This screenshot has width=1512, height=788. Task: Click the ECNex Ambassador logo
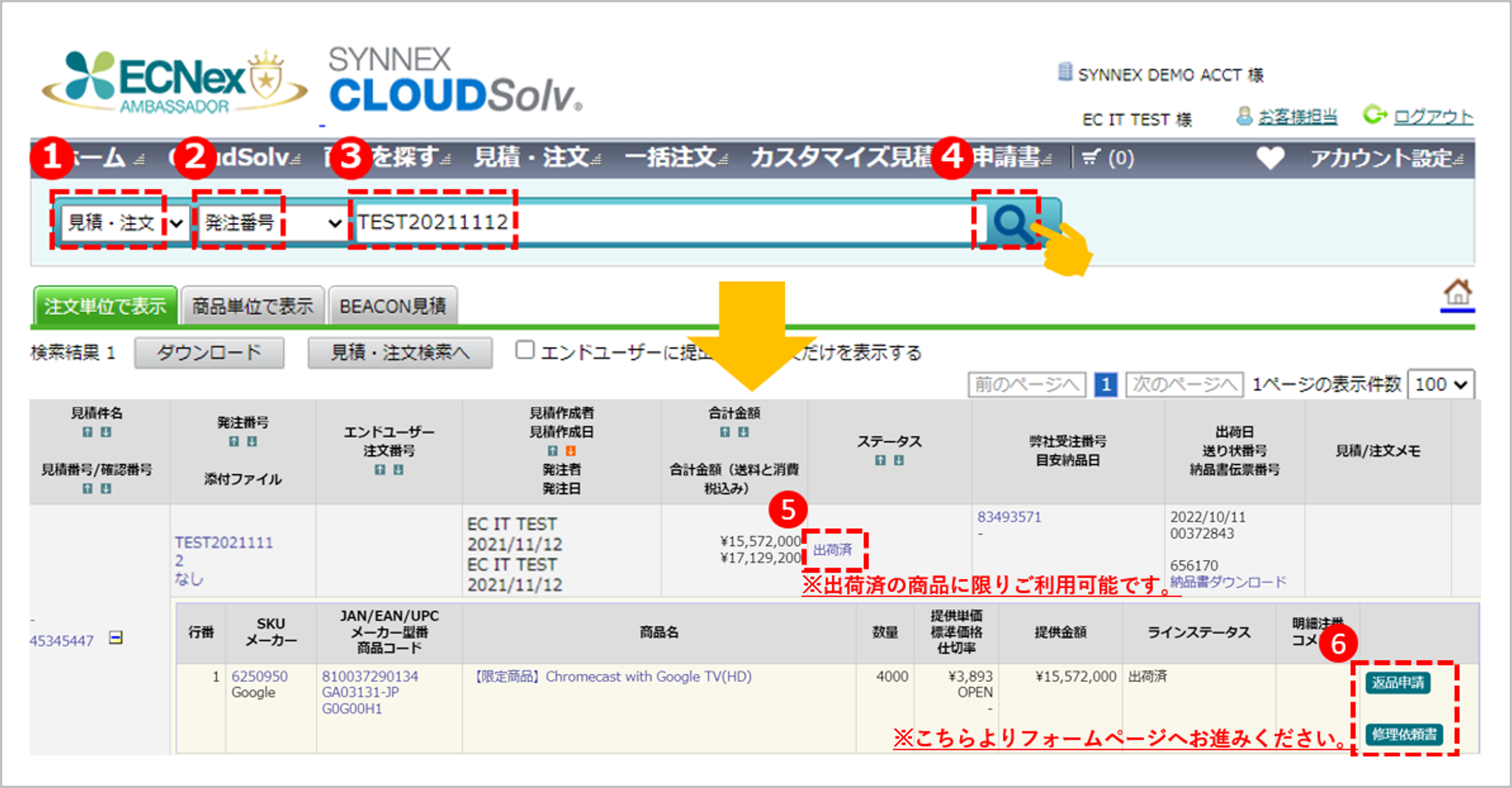coord(174,82)
